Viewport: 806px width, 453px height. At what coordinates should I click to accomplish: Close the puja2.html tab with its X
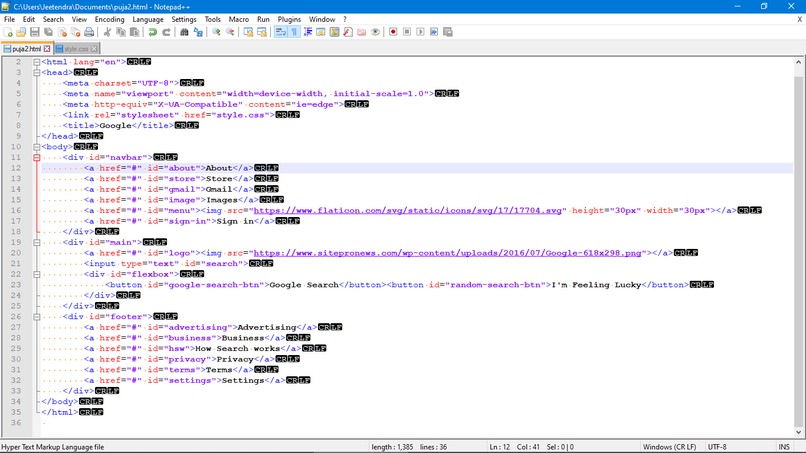tap(47, 49)
